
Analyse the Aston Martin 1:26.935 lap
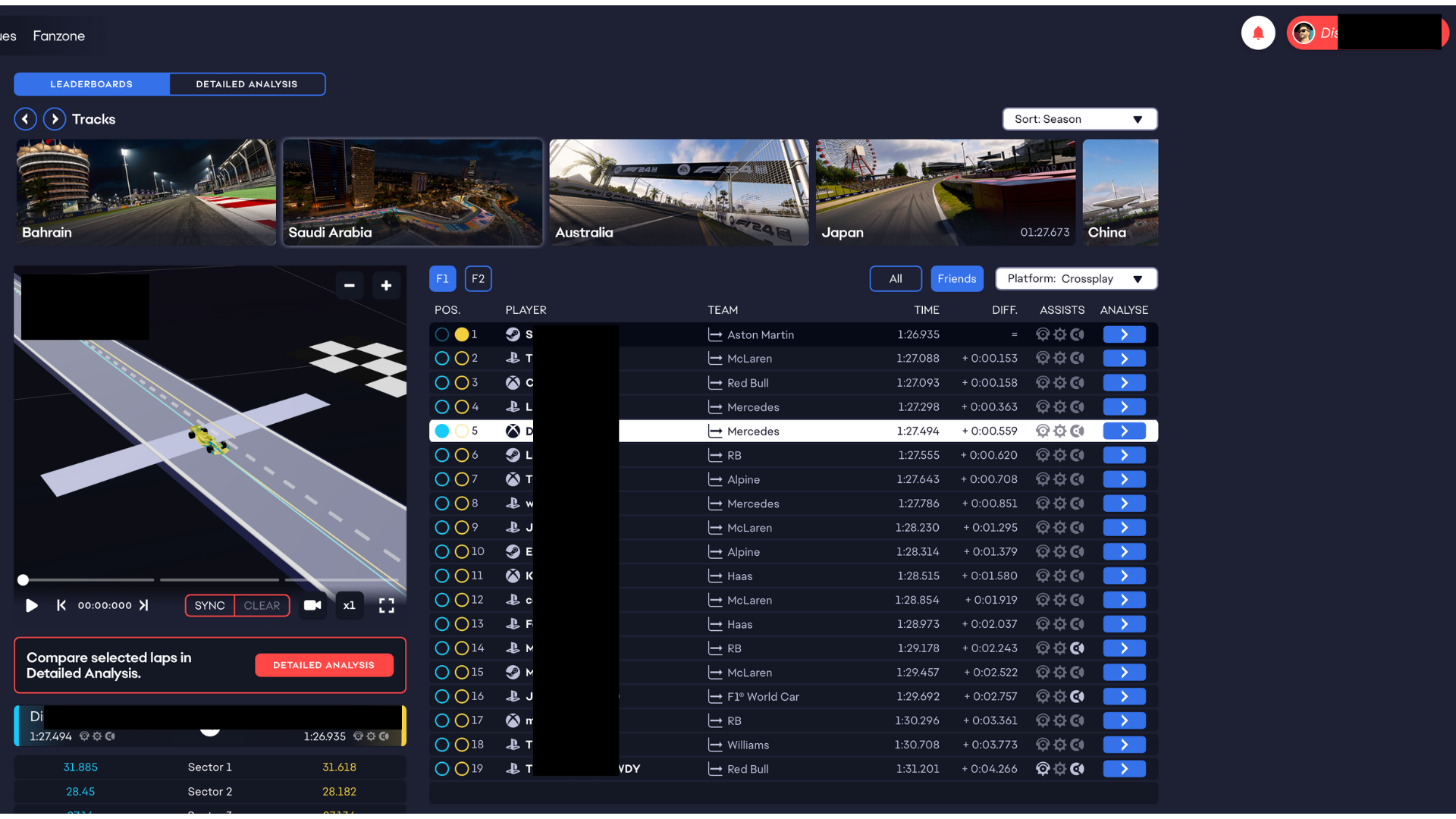pos(1124,334)
